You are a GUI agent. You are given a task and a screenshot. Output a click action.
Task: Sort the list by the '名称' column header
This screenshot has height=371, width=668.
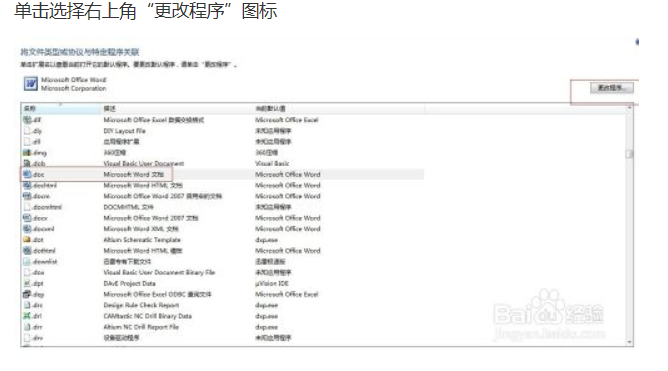61,109
